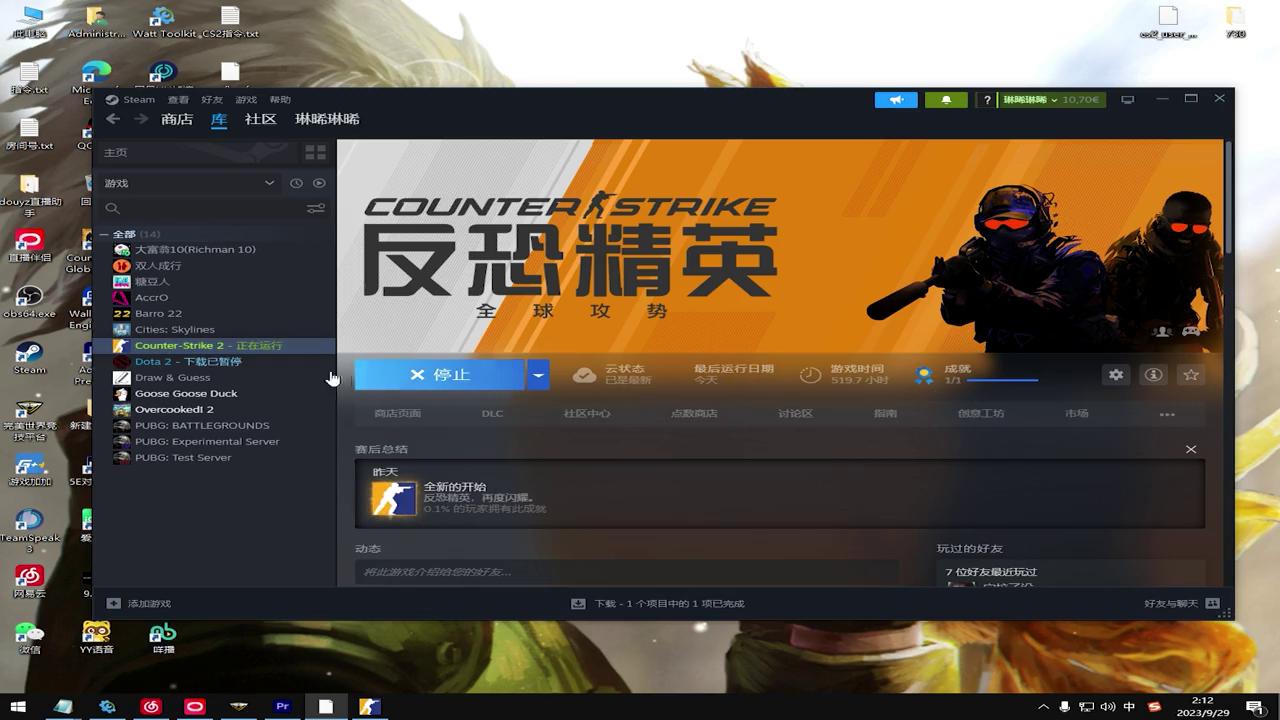
Task: Click the blue announcements megaphone icon
Action: click(896, 99)
